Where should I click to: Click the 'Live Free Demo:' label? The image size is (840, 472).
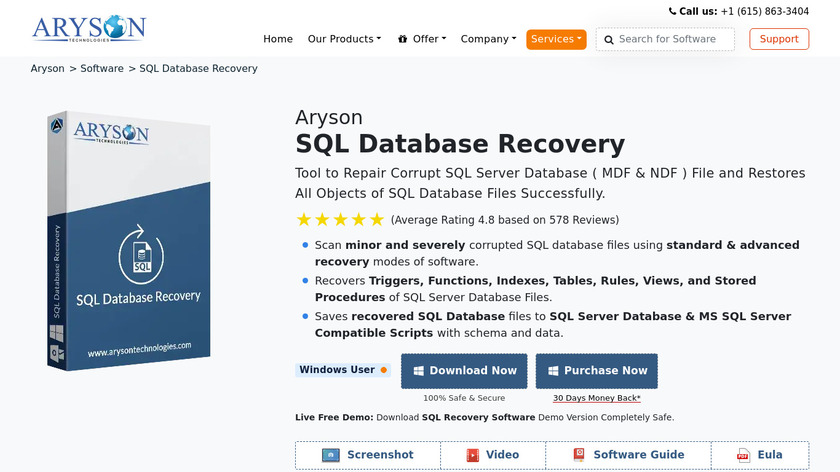[334, 417]
